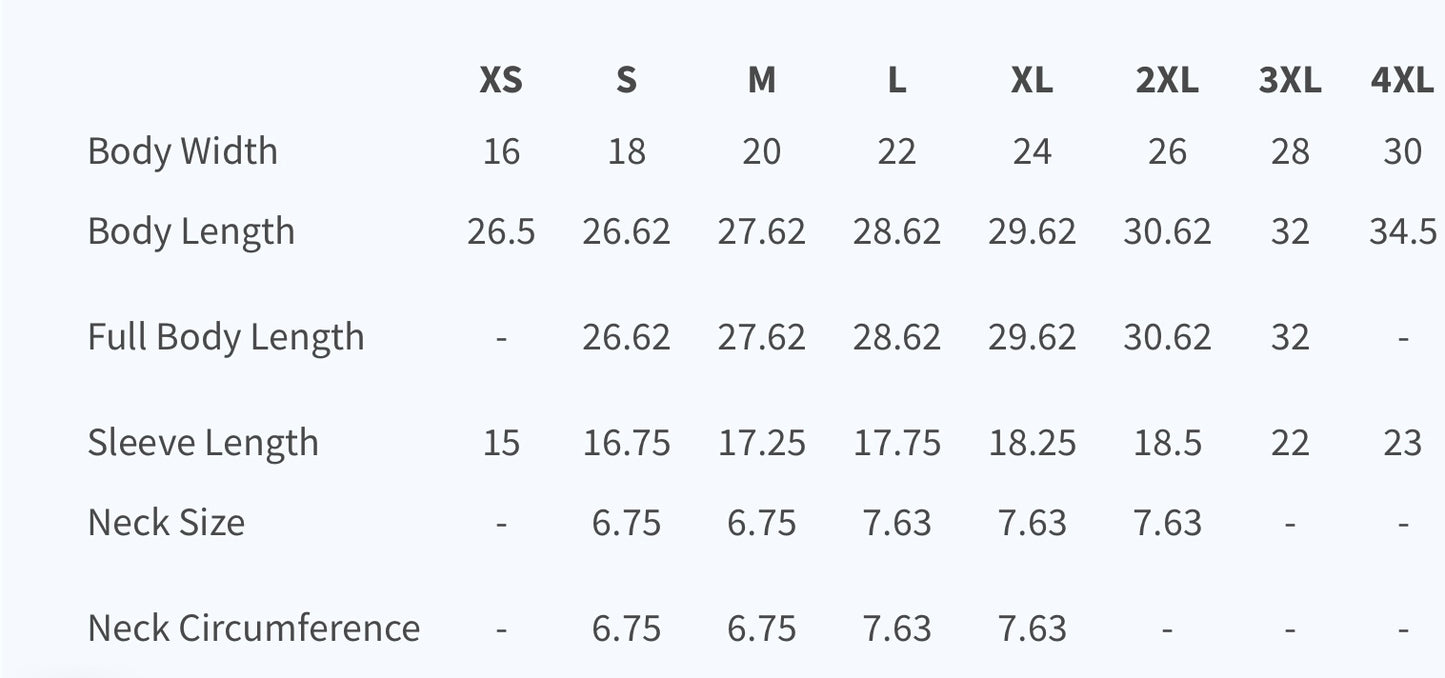
Task: Click the Body Width value 16
Action: (x=501, y=151)
